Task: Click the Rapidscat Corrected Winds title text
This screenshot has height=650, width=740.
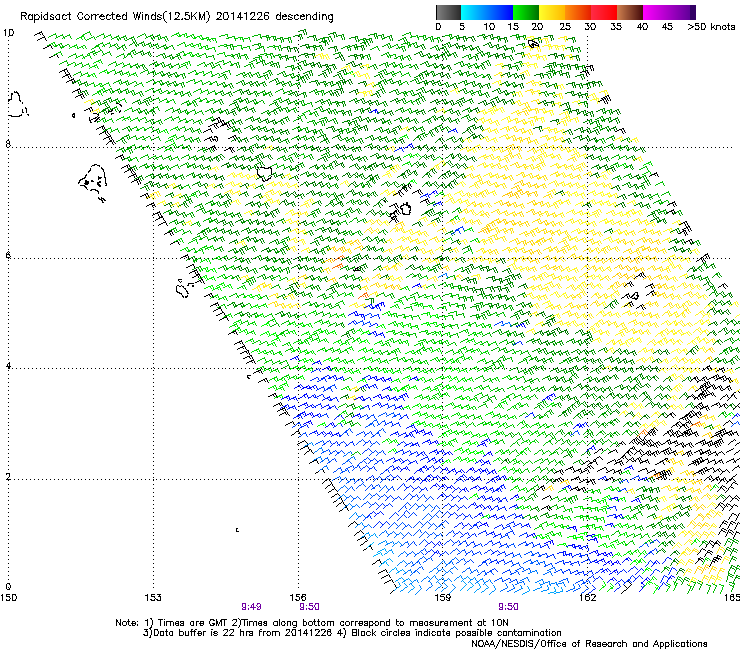Action: 177,17
